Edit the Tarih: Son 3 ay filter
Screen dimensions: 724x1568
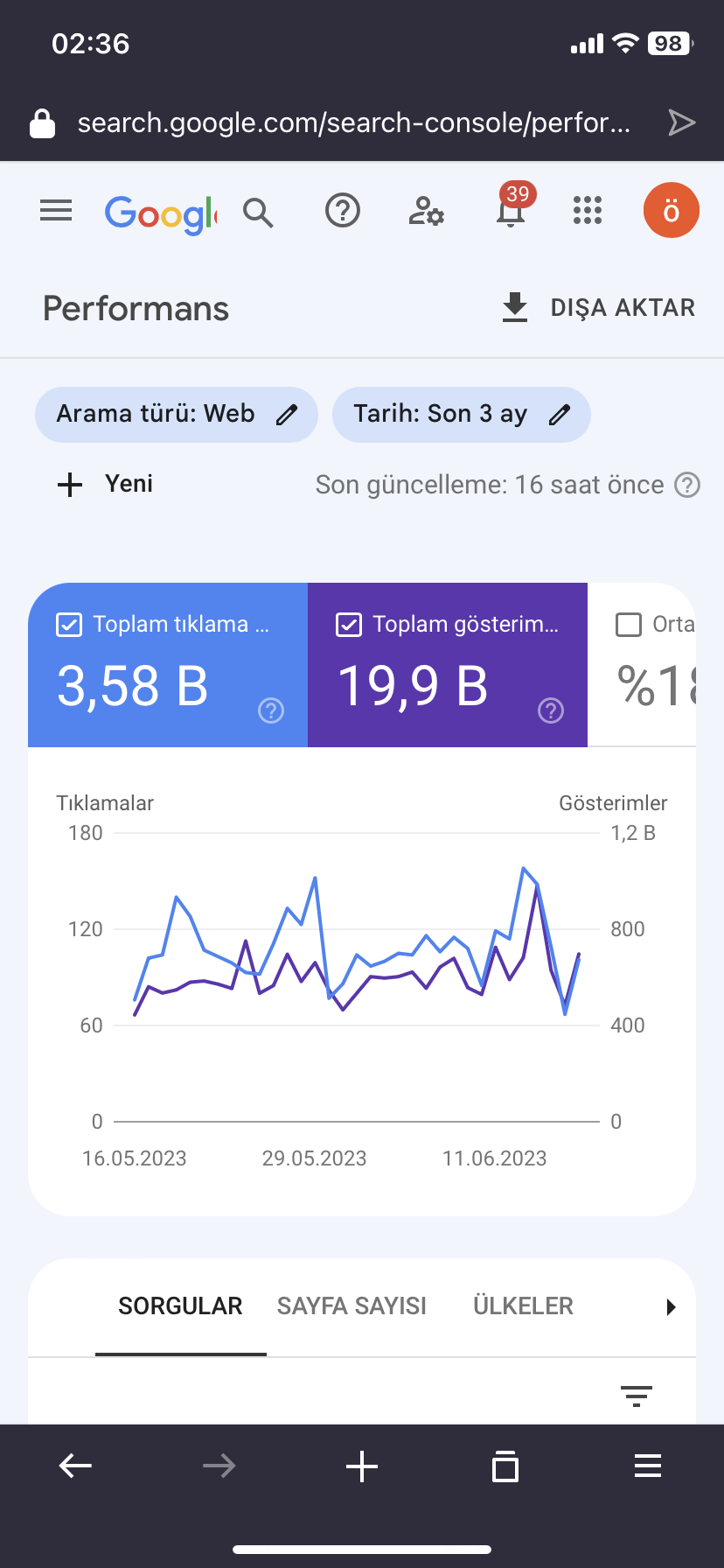(x=462, y=414)
